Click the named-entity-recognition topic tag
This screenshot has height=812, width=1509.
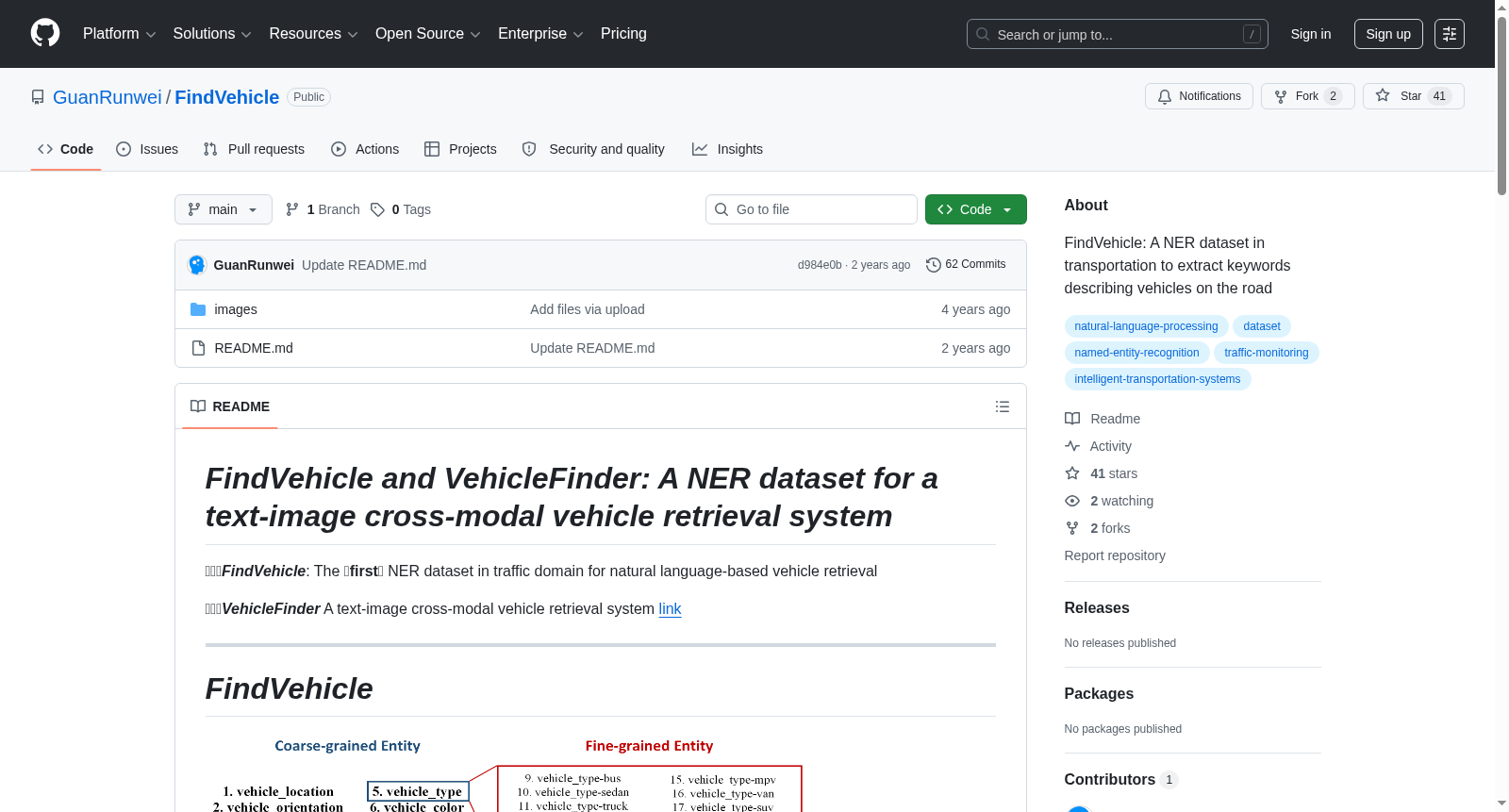[1136, 353]
